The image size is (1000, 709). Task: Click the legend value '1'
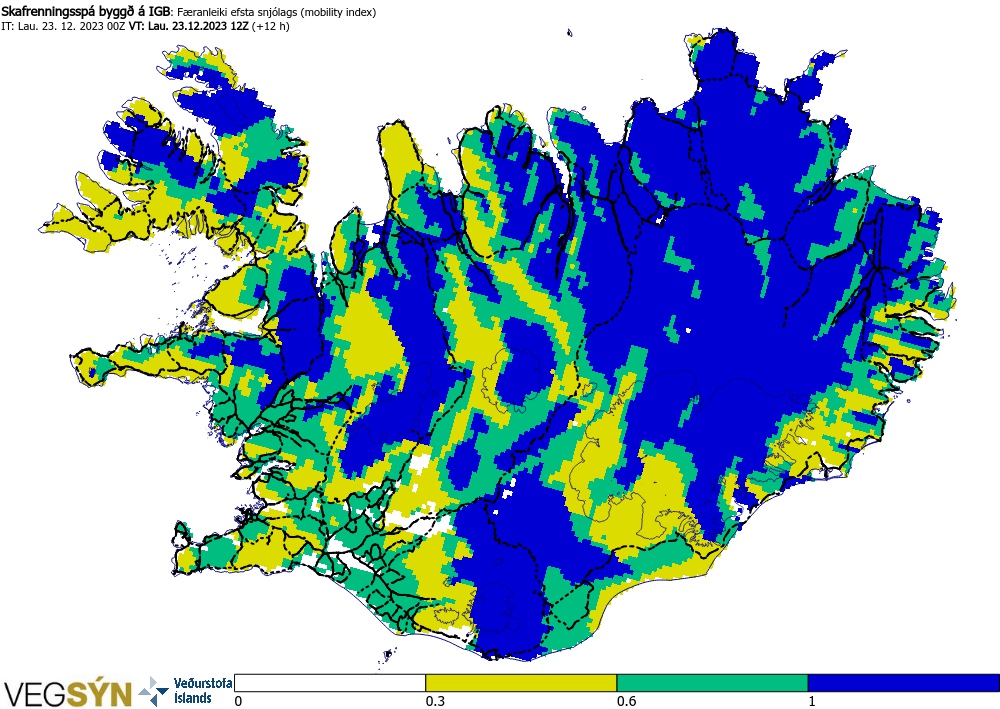812,701
